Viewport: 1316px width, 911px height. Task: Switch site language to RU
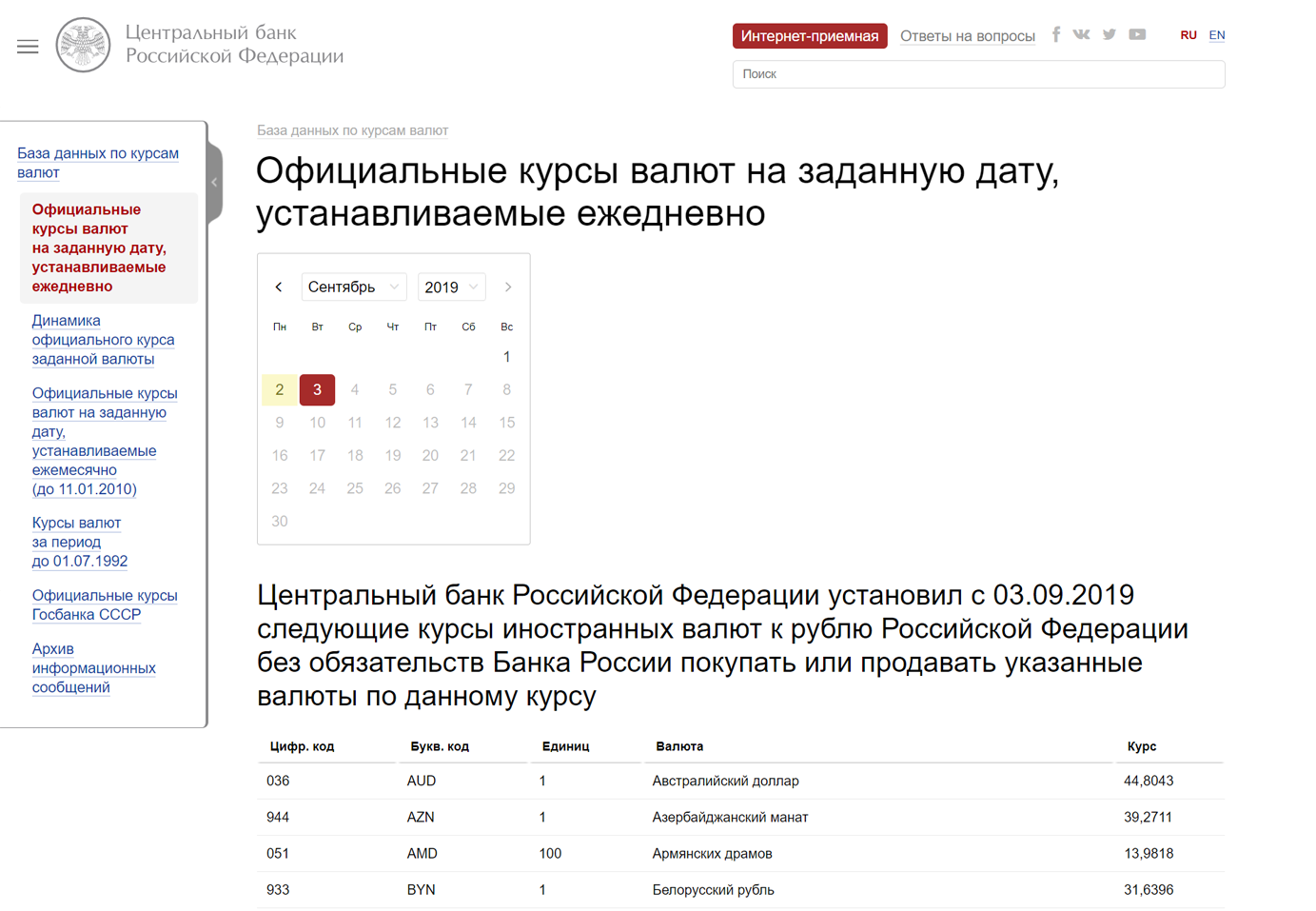[1188, 35]
